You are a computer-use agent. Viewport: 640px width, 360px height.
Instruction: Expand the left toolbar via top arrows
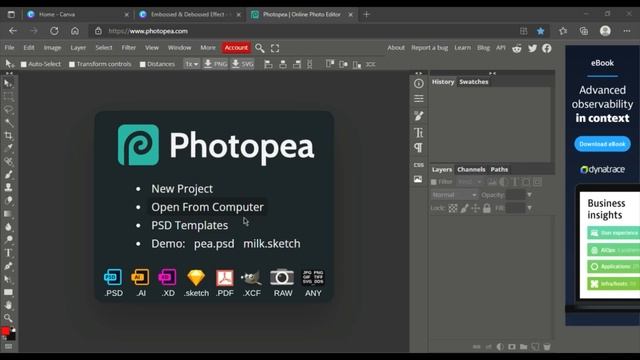pos(9,73)
